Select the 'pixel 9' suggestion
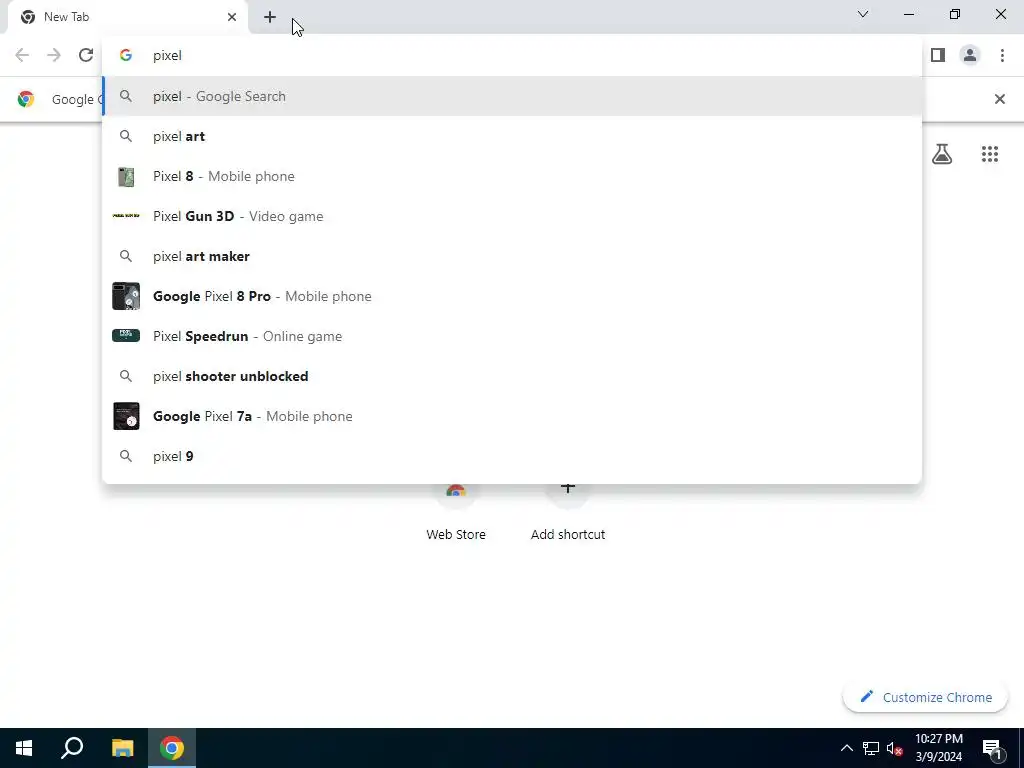Image resolution: width=1024 pixels, height=768 pixels. (x=512, y=456)
